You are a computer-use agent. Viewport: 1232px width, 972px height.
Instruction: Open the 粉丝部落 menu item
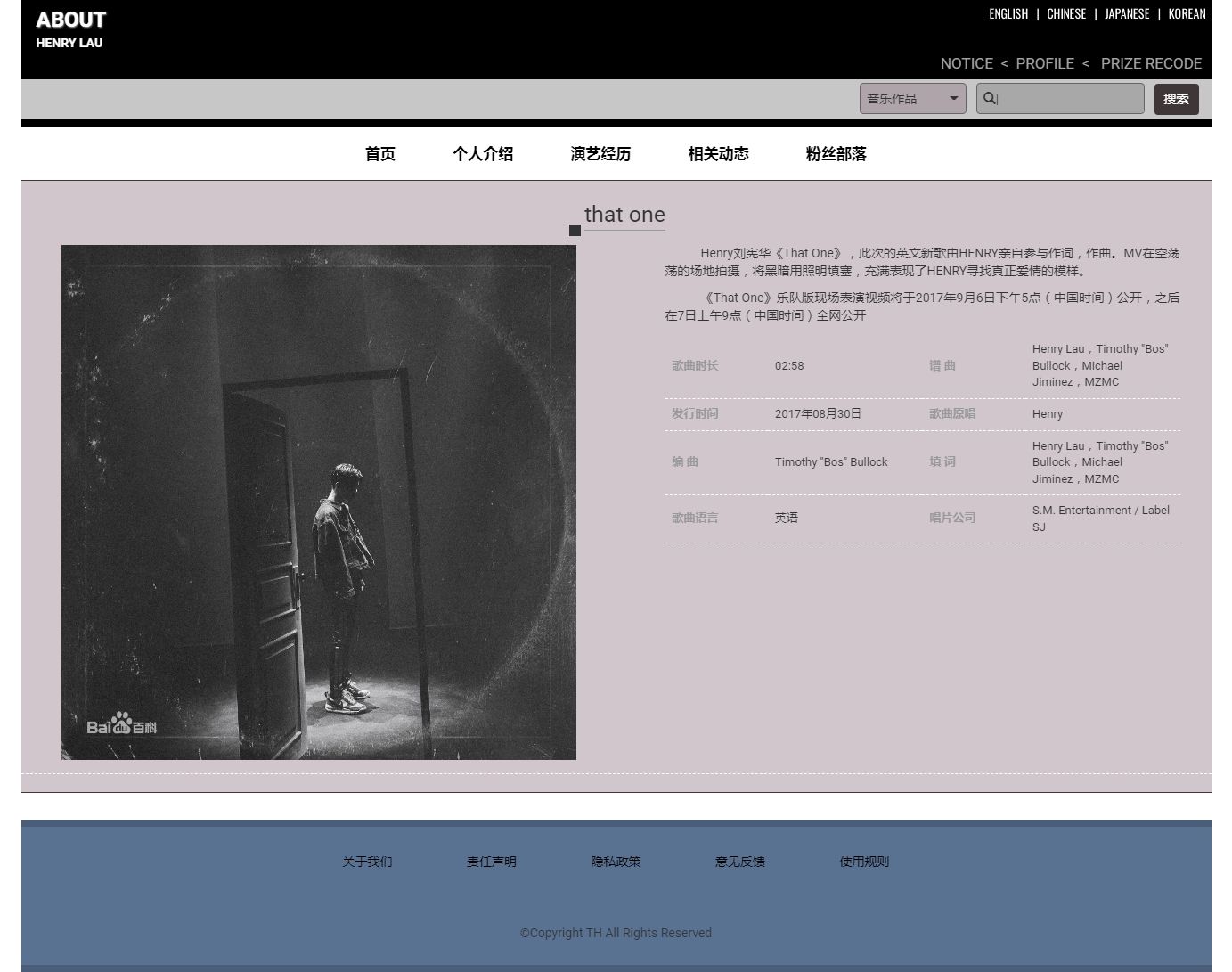(x=836, y=154)
